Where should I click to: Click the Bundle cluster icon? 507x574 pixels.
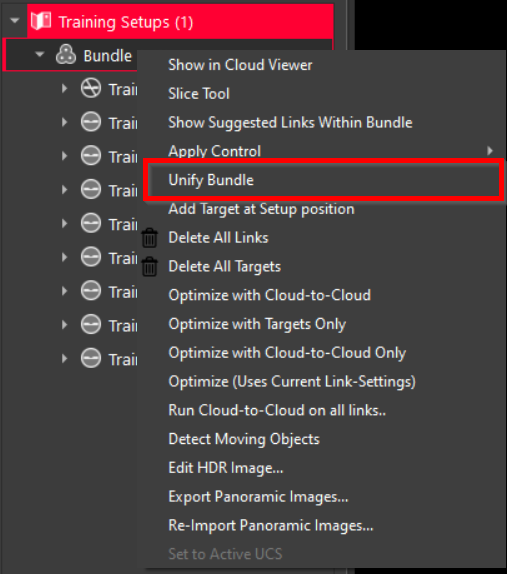tap(66, 55)
